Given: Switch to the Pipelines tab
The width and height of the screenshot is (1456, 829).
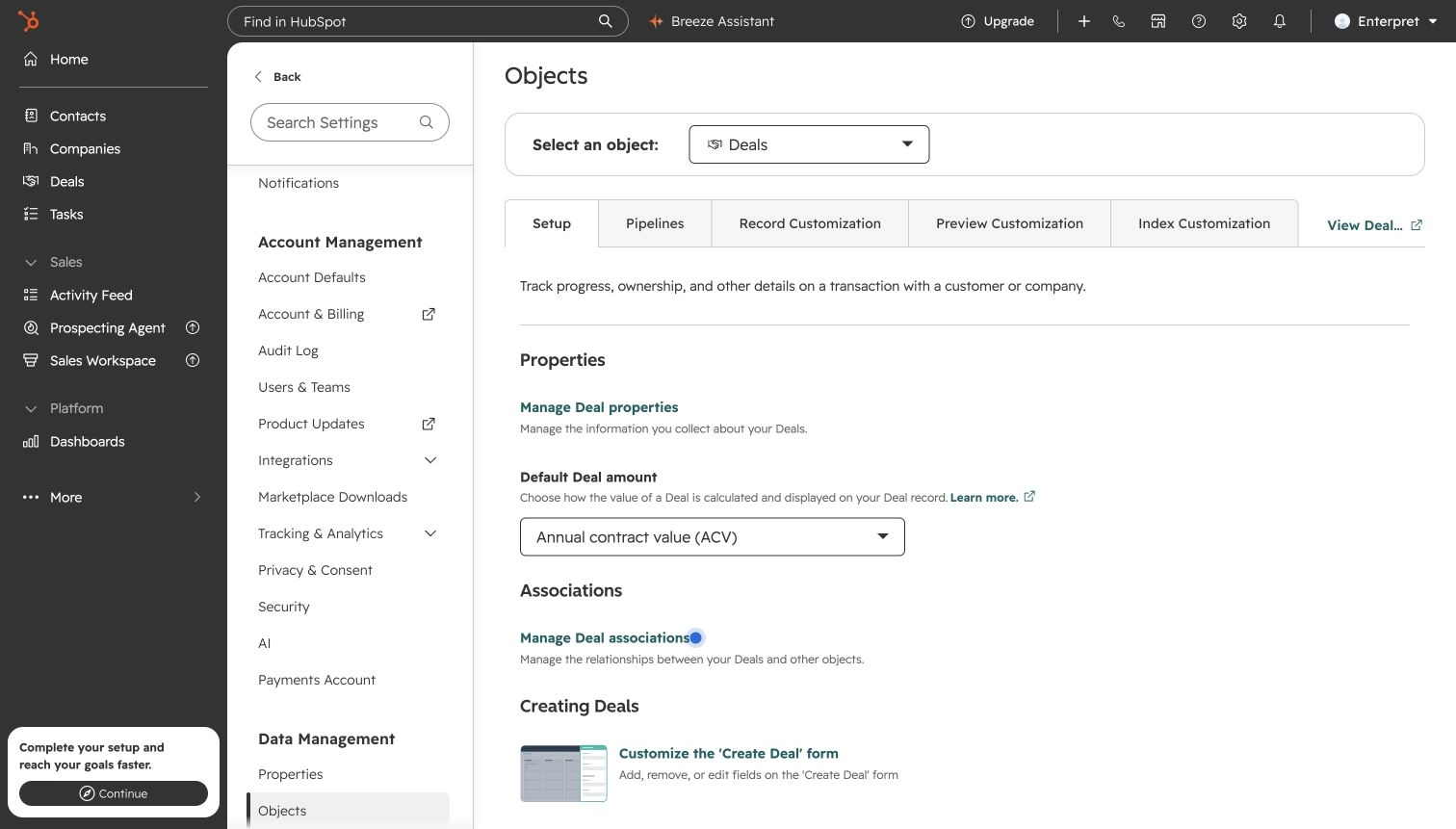Looking at the screenshot, I should 655,223.
